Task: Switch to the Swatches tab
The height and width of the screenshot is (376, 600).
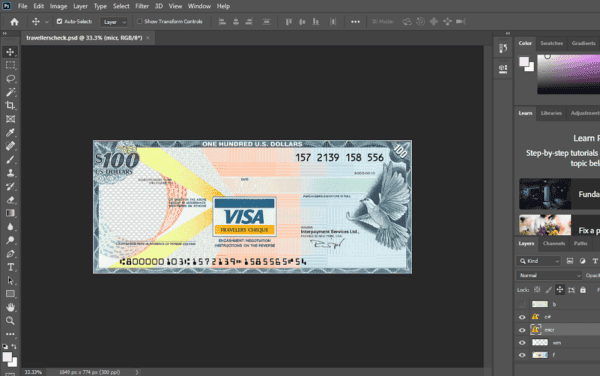Action: click(551, 43)
